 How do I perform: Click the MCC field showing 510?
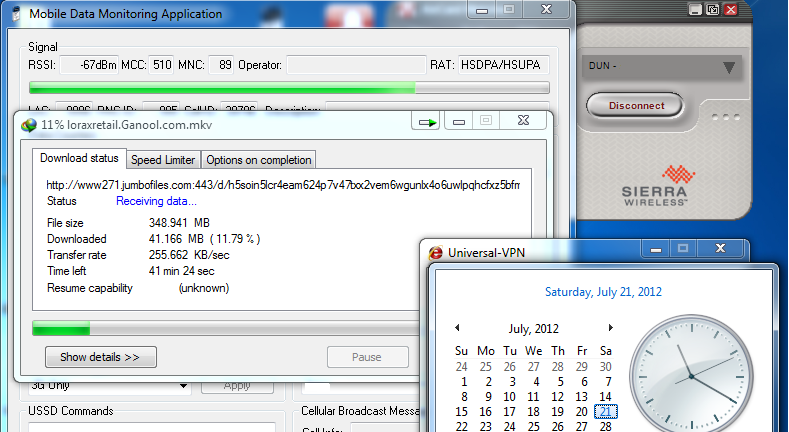click(162, 65)
